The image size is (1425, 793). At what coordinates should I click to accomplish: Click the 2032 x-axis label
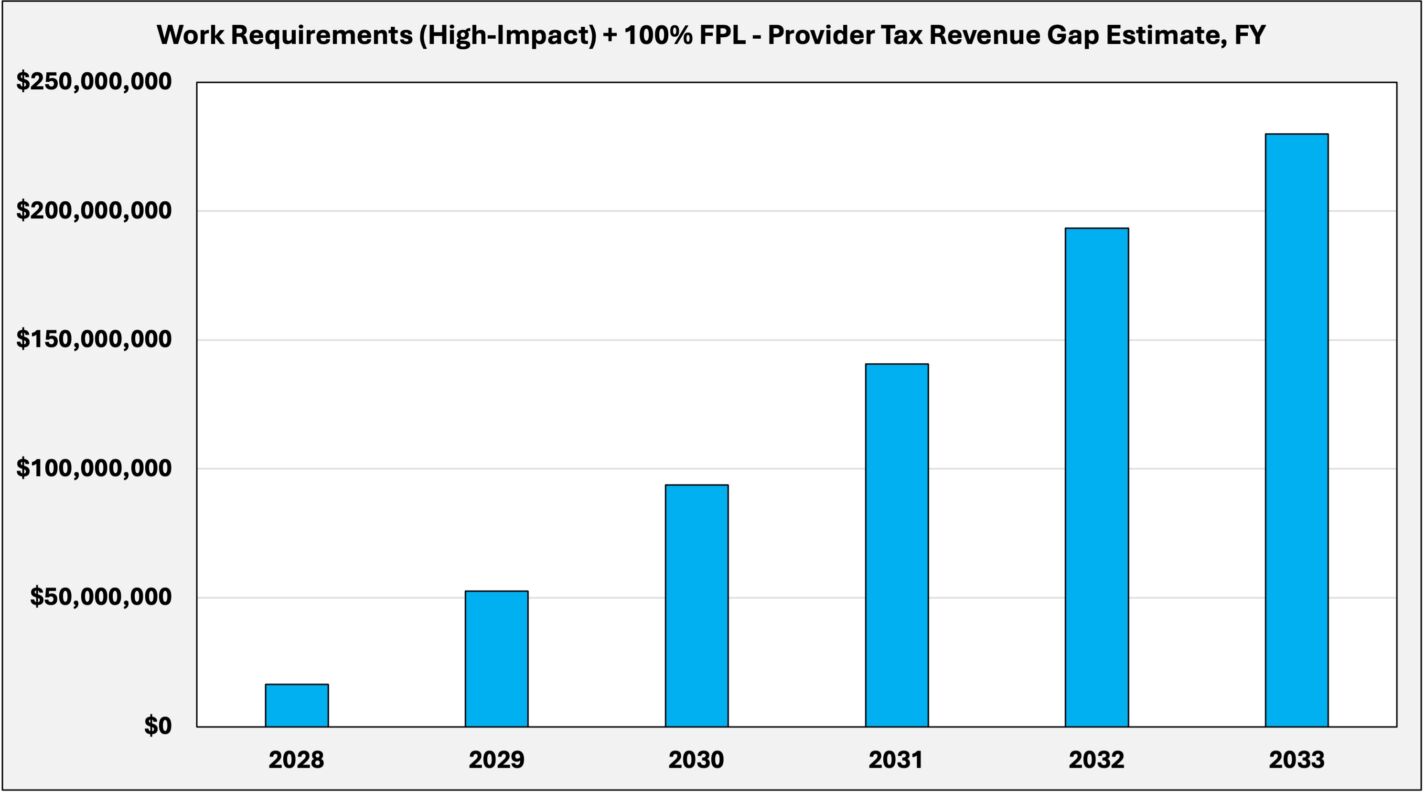point(1096,760)
